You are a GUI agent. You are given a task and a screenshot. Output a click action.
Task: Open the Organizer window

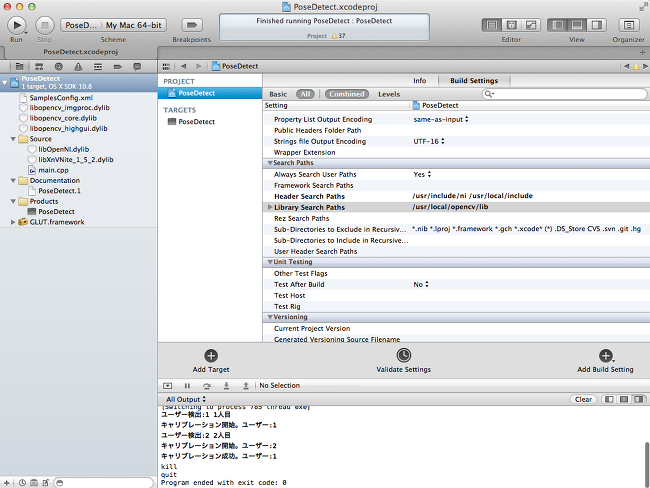click(628, 25)
